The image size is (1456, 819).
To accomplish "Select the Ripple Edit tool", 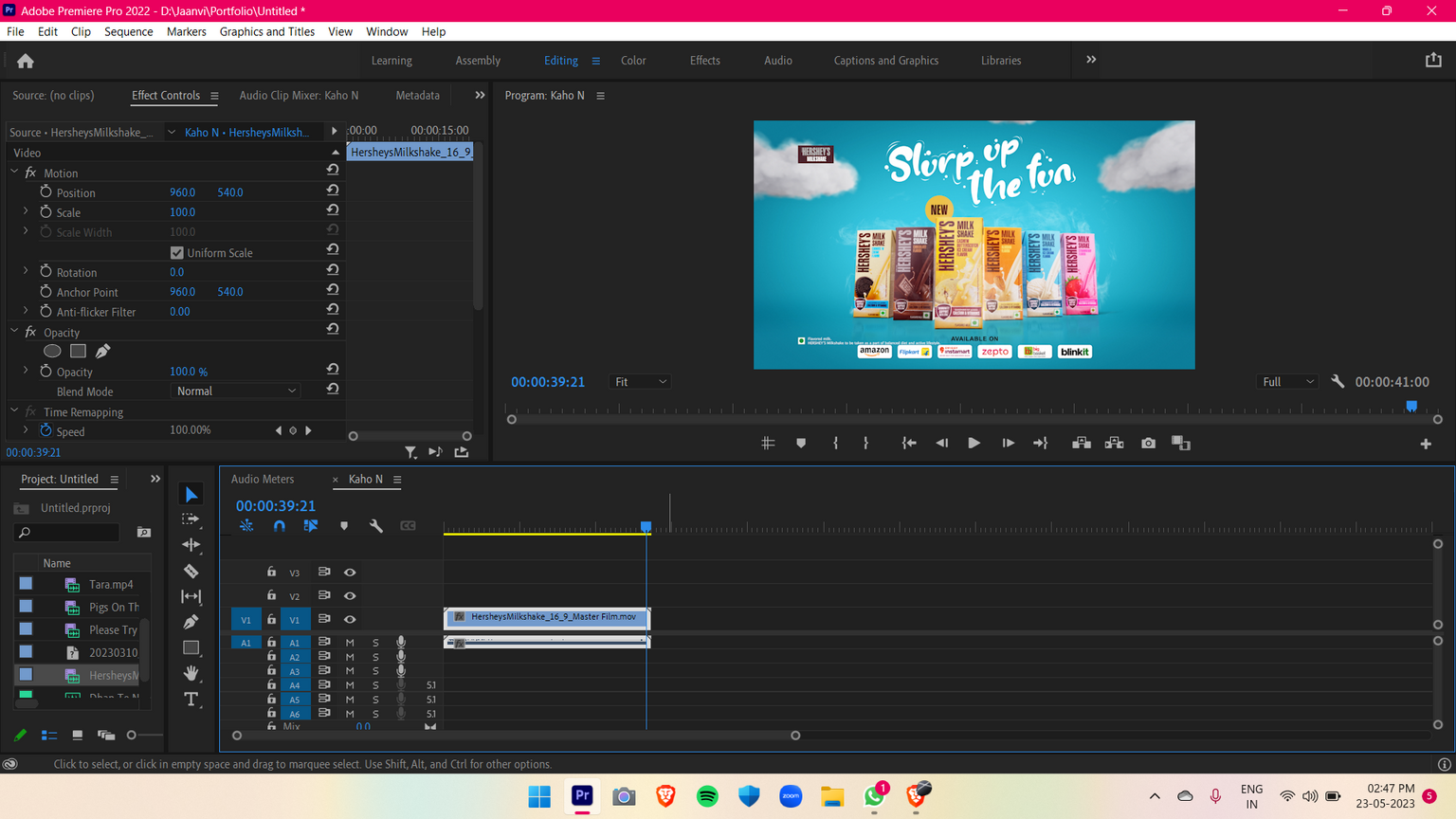I will click(x=191, y=545).
